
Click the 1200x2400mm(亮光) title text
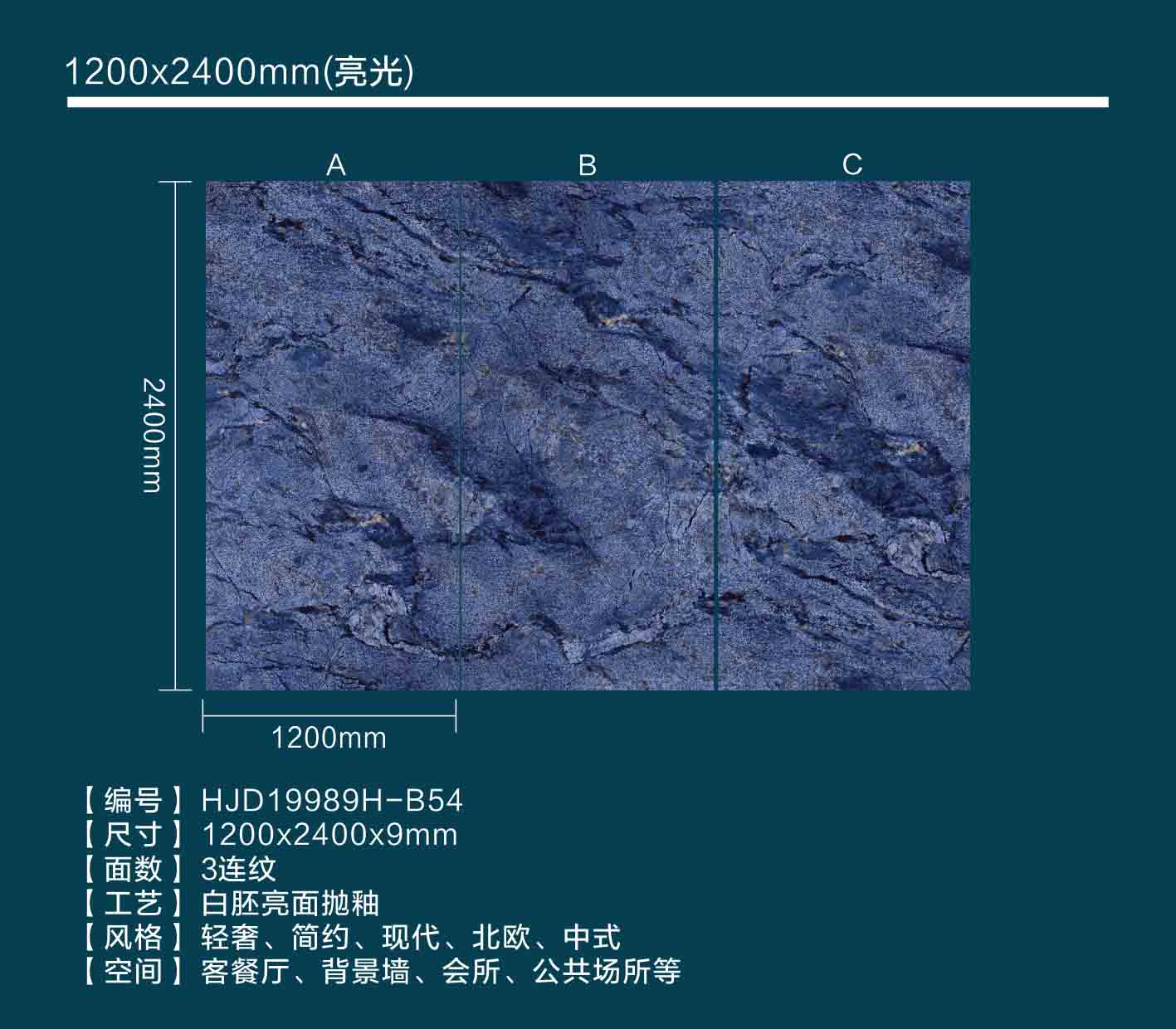pyautogui.click(x=239, y=73)
